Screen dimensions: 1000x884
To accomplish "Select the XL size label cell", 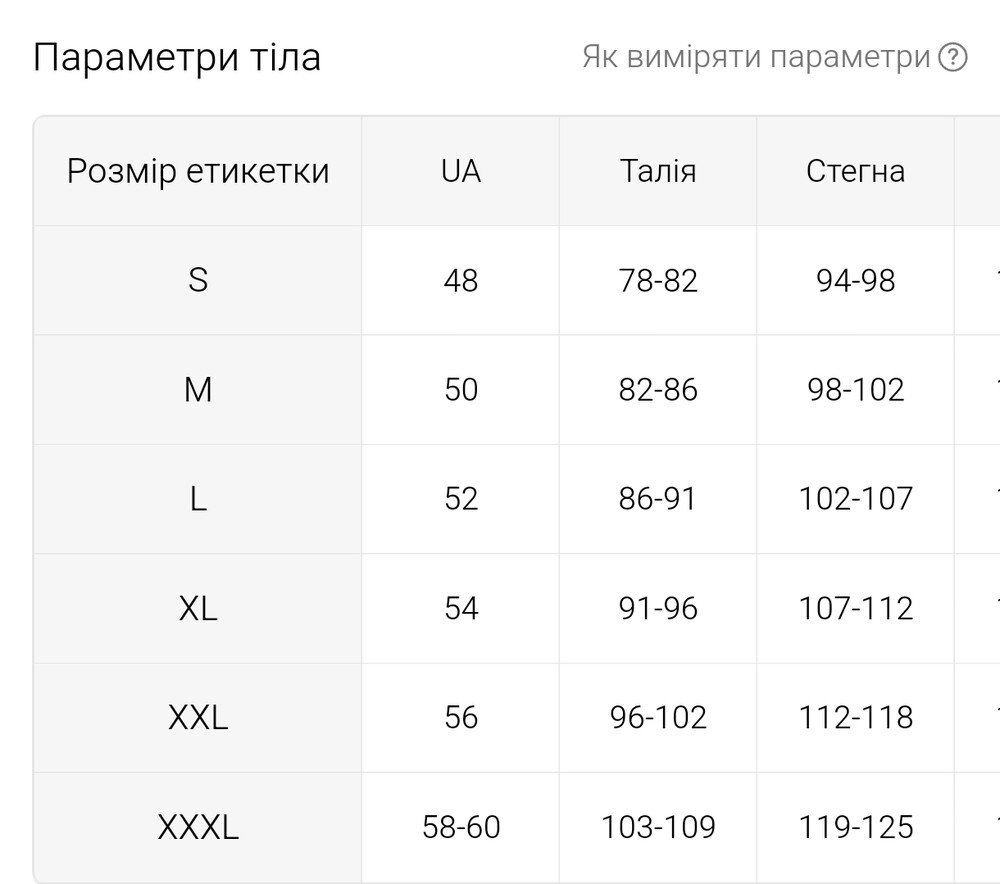I will pyautogui.click(x=198, y=608).
